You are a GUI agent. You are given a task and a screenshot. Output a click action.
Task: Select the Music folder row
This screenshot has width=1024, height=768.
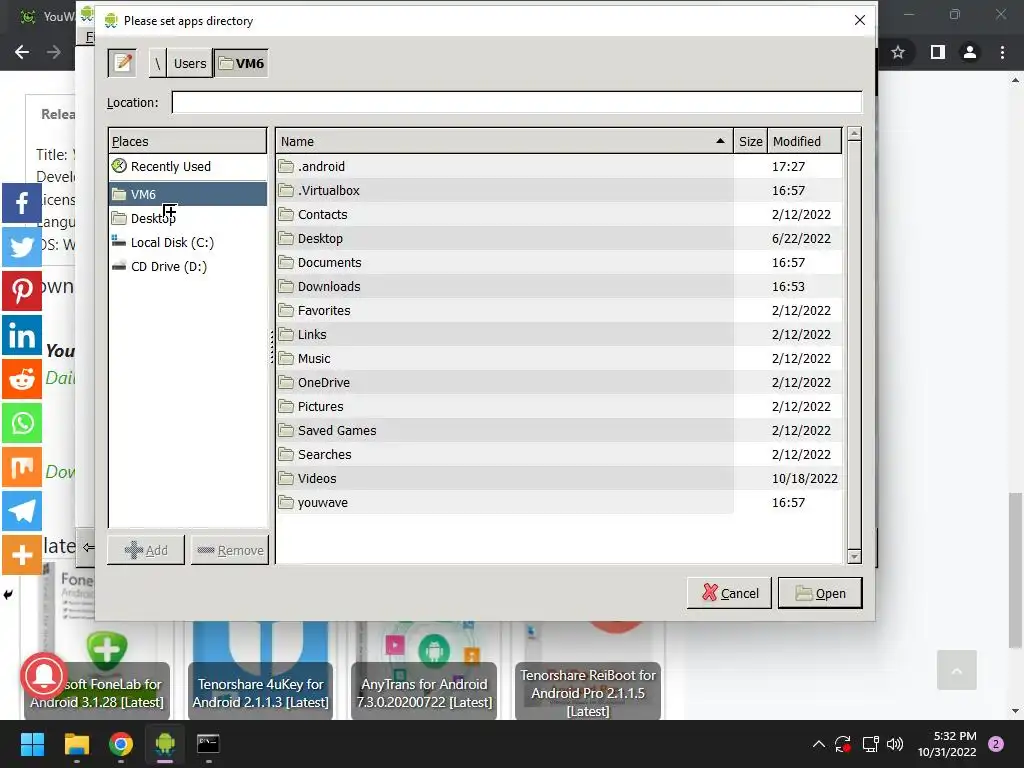(x=559, y=359)
